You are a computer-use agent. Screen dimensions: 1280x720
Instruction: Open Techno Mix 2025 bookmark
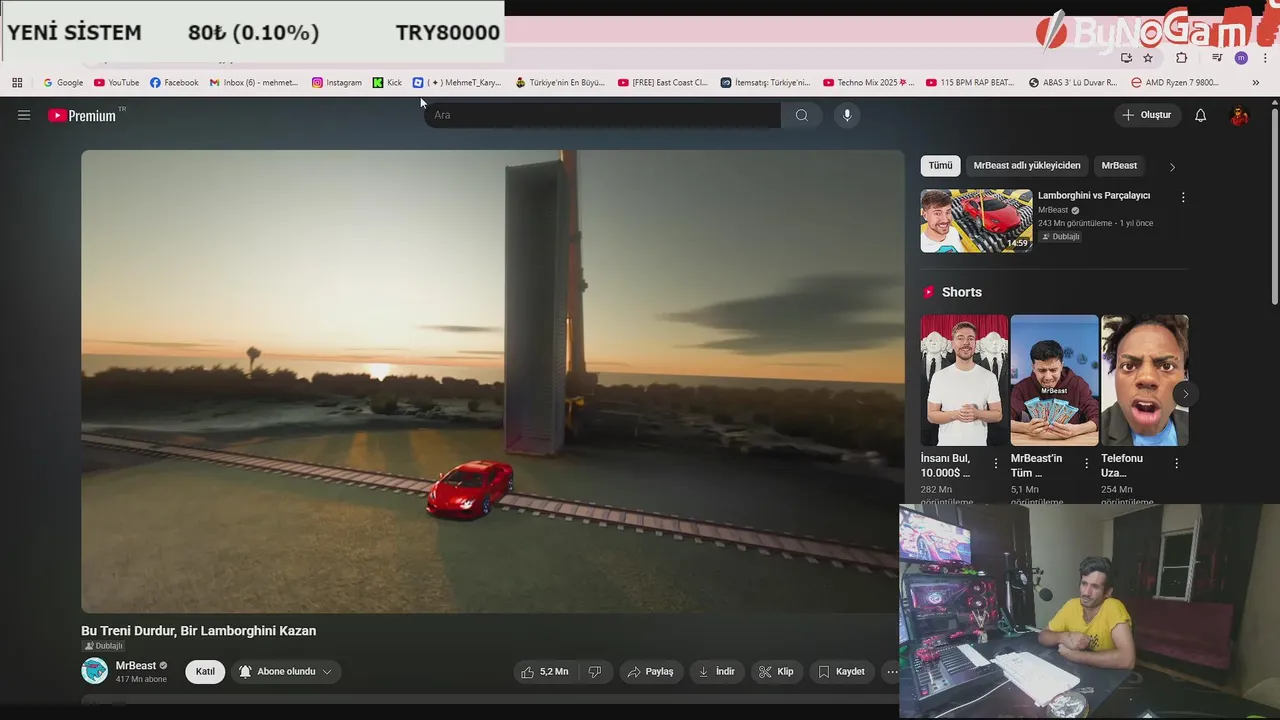point(869,83)
